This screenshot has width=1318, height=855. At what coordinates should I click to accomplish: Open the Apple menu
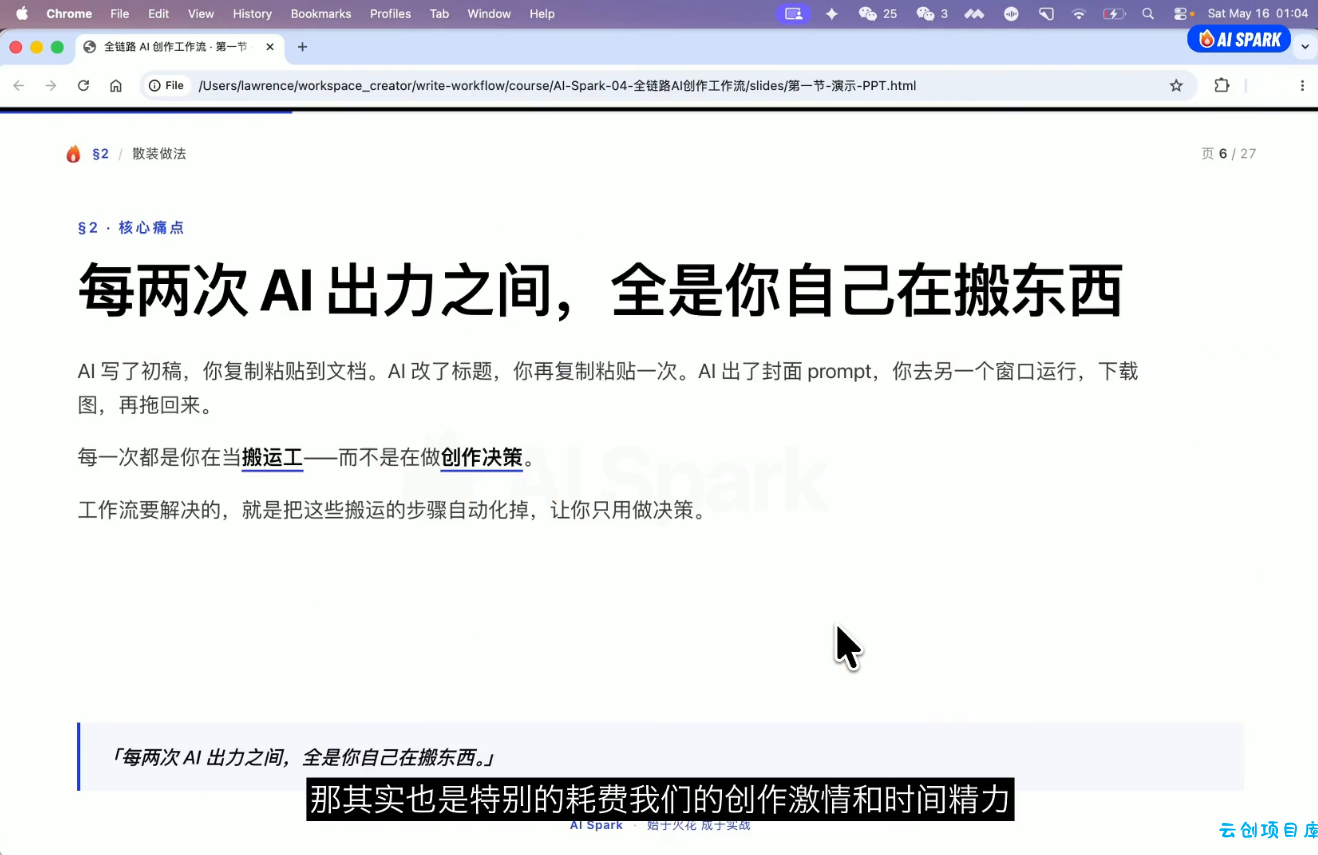pos(22,14)
